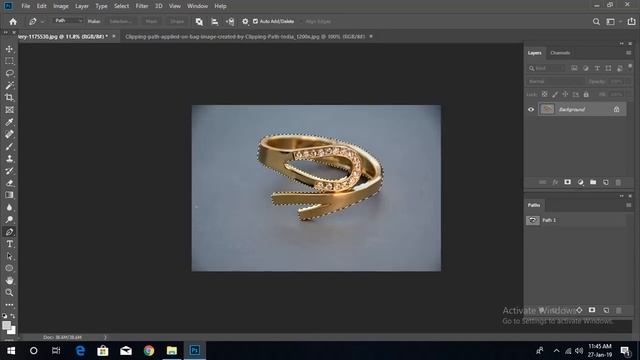
Task: Select the History Brush tool
Action: pos(9,171)
